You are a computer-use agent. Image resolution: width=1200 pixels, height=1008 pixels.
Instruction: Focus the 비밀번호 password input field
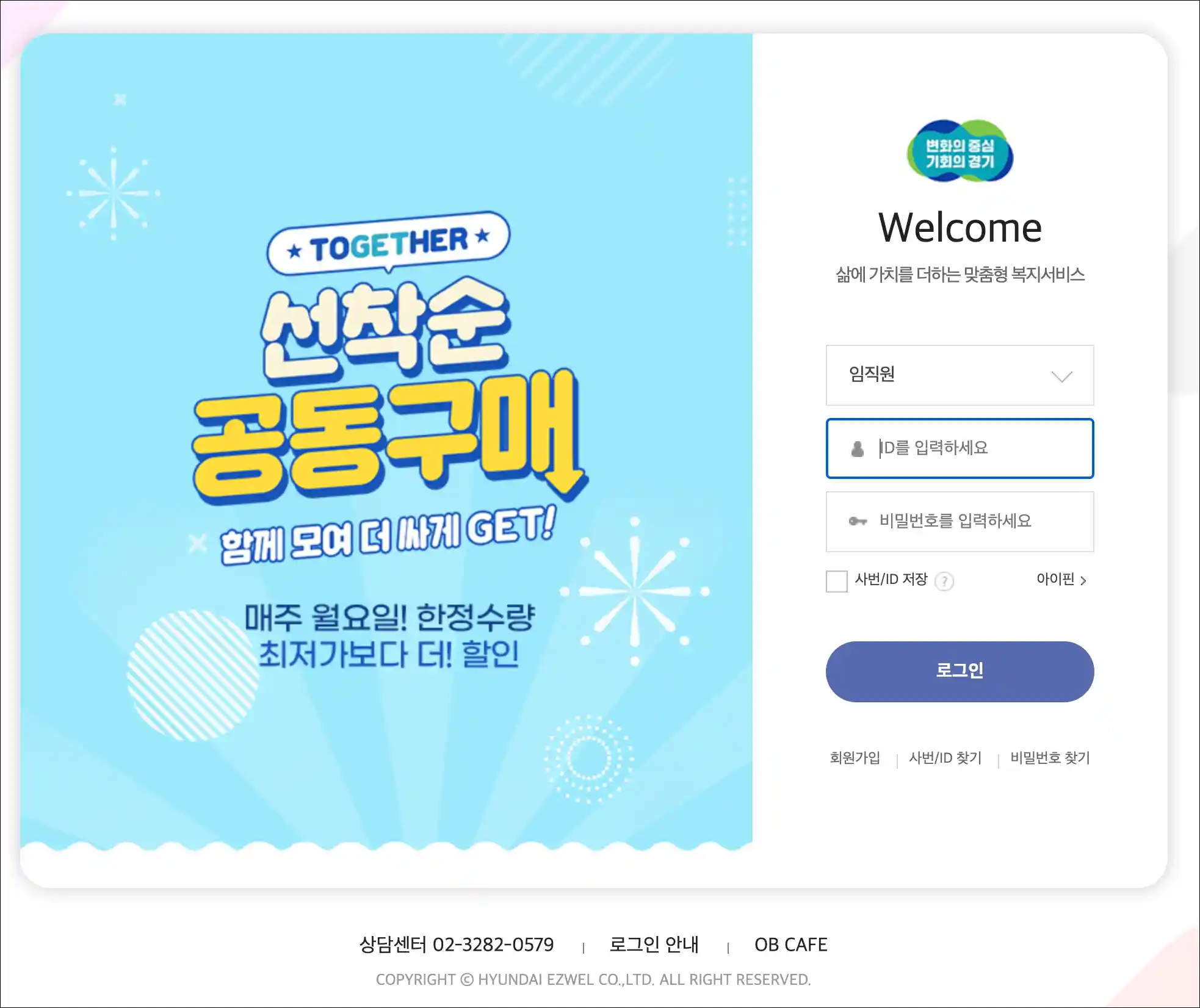click(x=960, y=522)
